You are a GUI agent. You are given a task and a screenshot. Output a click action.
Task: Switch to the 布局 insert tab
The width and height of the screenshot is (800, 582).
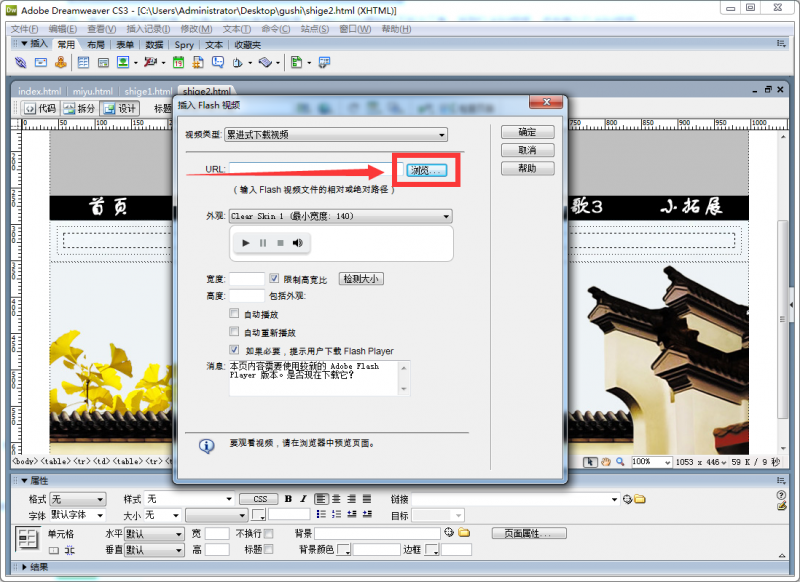click(x=96, y=45)
